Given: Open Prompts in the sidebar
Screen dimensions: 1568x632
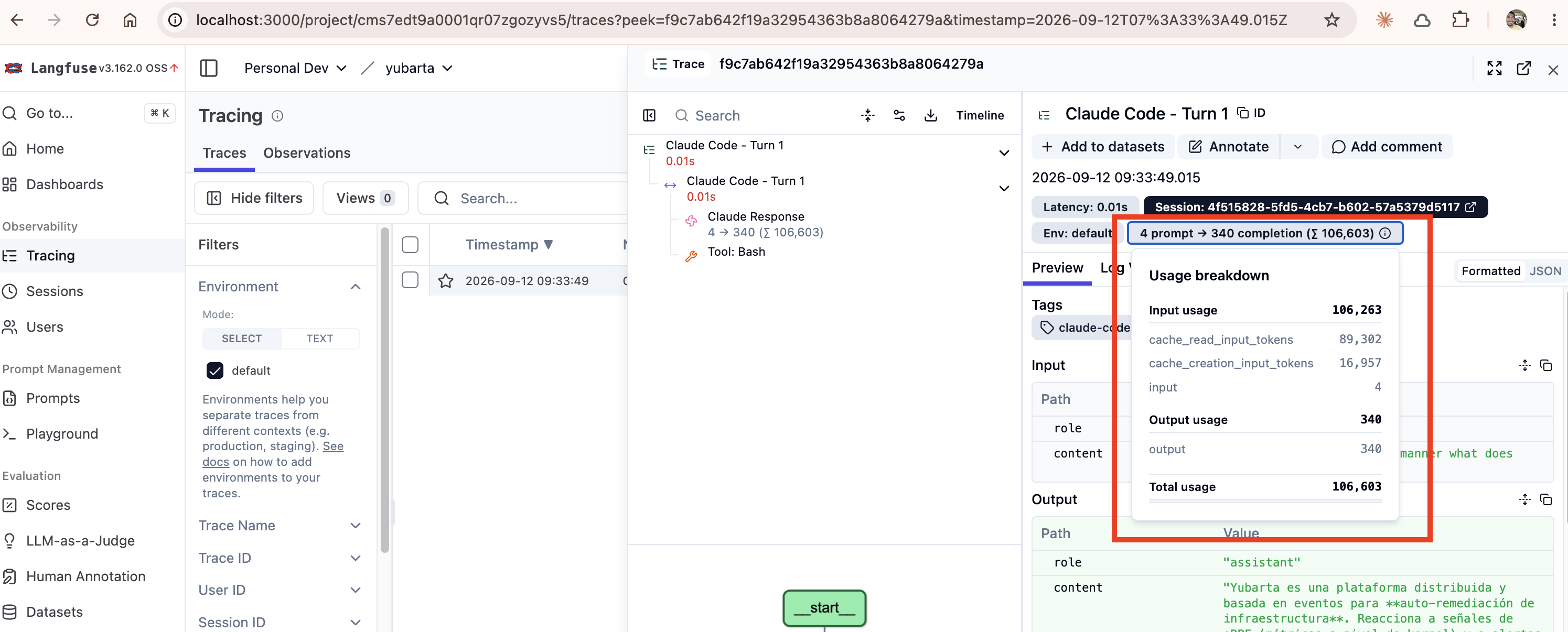Looking at the screenshot, I should (53, 398).
